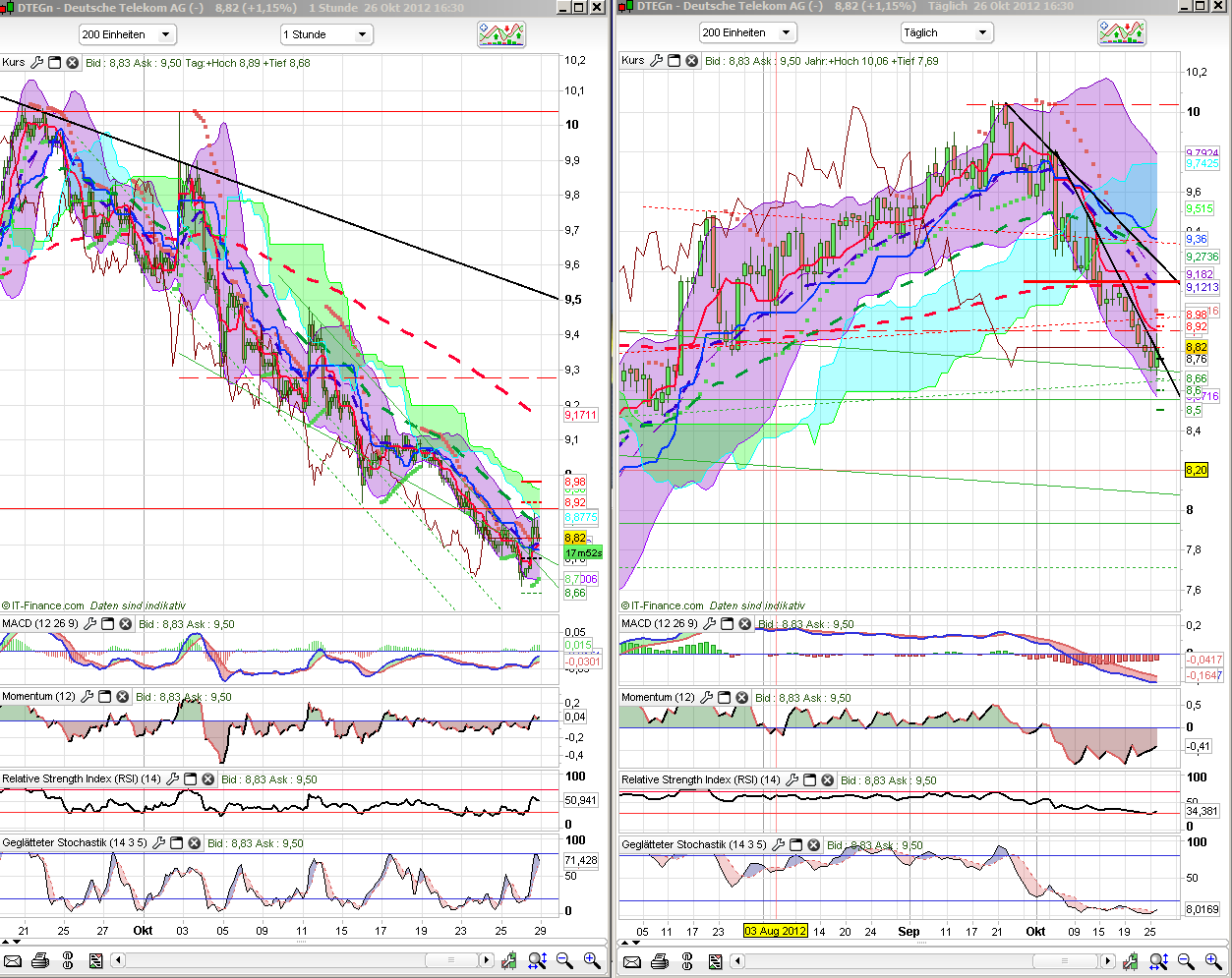The image size is (1232, 978).
Task: Click envelope email icon under hourly chart
Action: [x=13, y=960]
